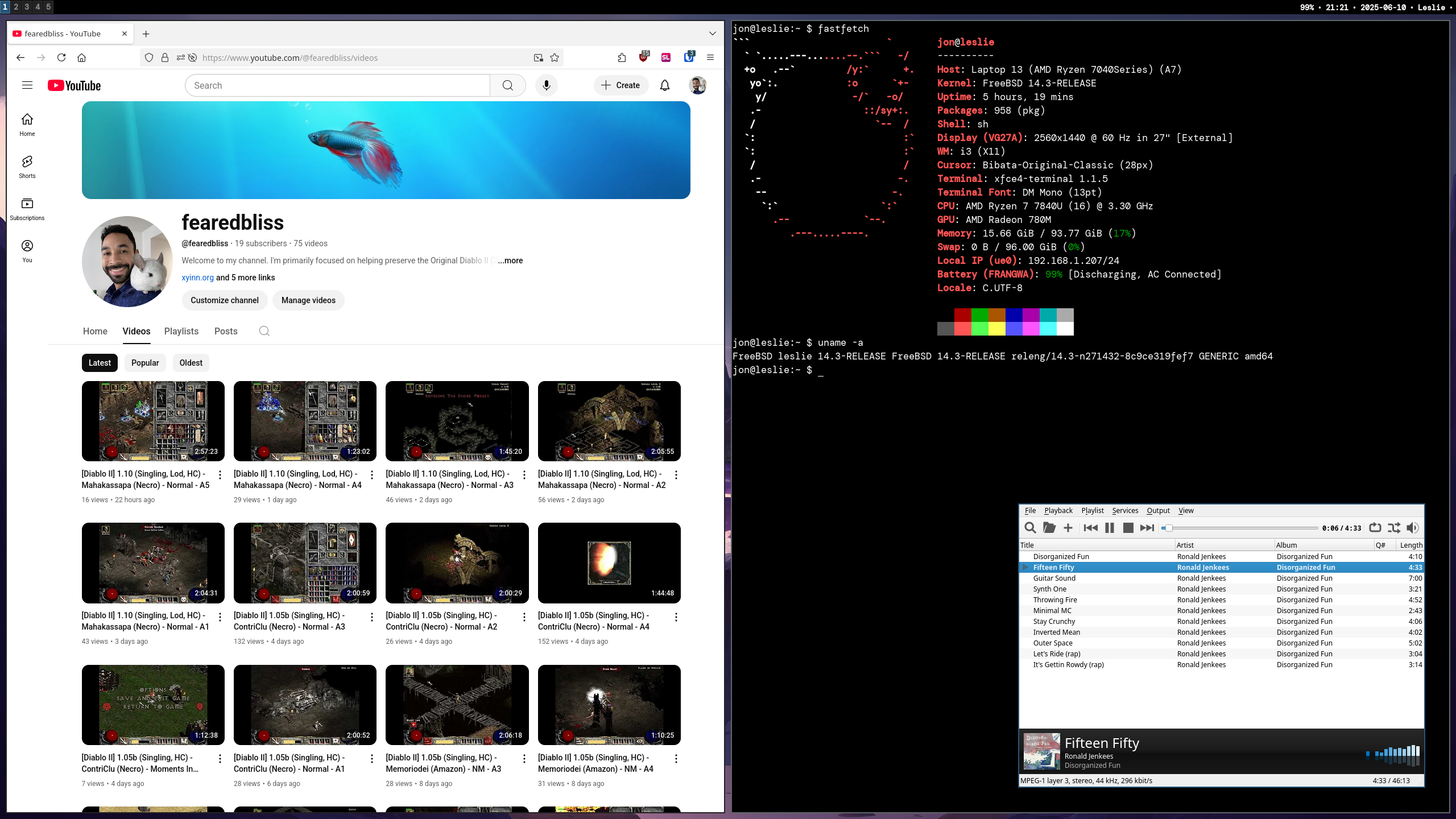Image resolution: width=1456 pixels, height=819 pixels.
Task: Skip to previous track in Audacious
Action: click(x=1091, y=528)
